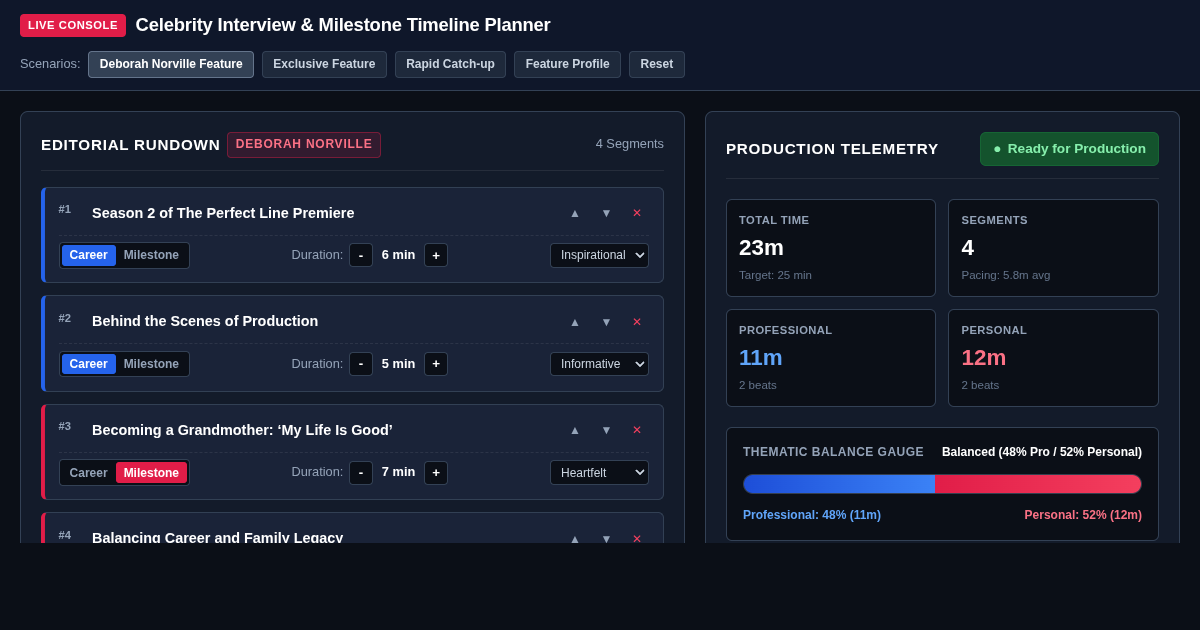Screen dimensions: 1200x630
Task: Click the Professional 11m card
Action: point(831,358)
